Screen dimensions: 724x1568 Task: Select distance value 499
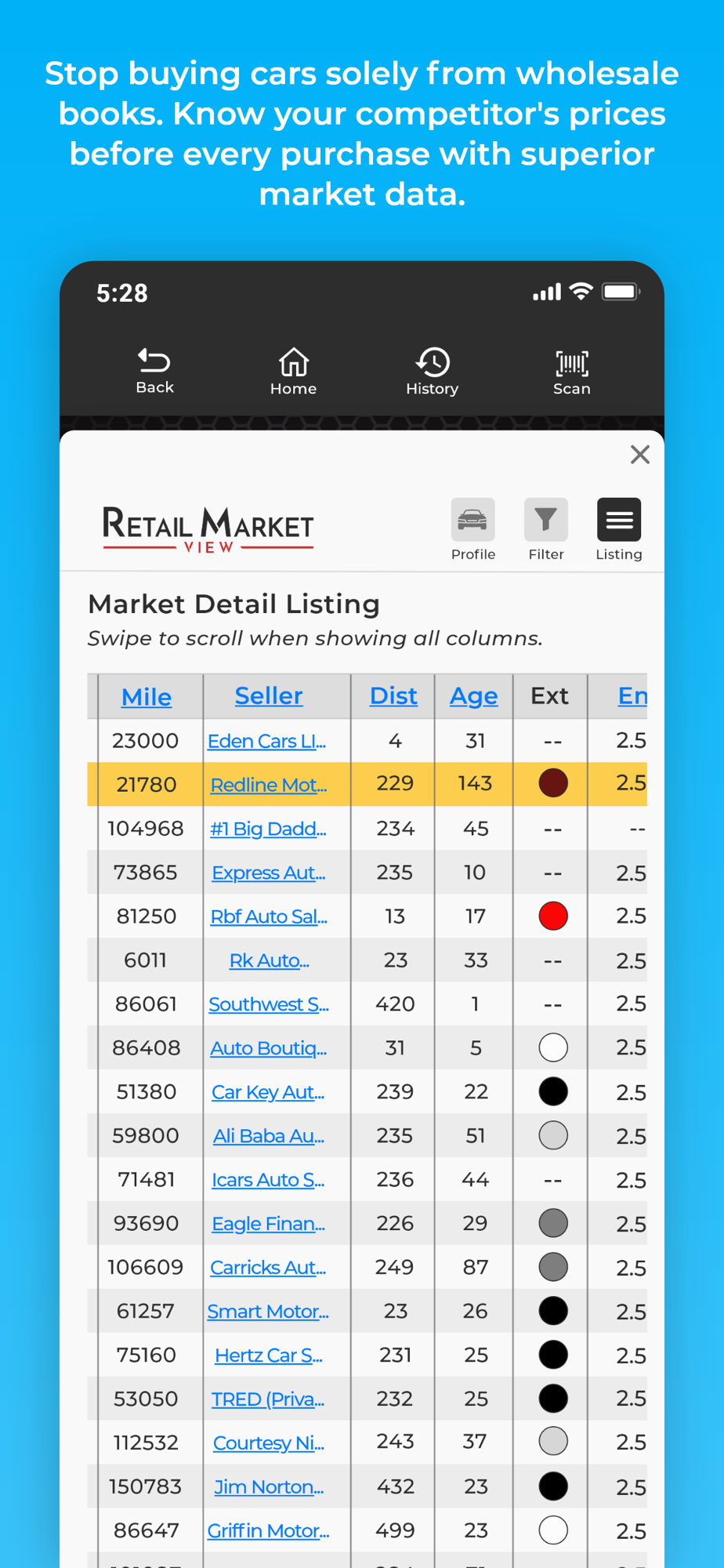[x=394, y=1531]
